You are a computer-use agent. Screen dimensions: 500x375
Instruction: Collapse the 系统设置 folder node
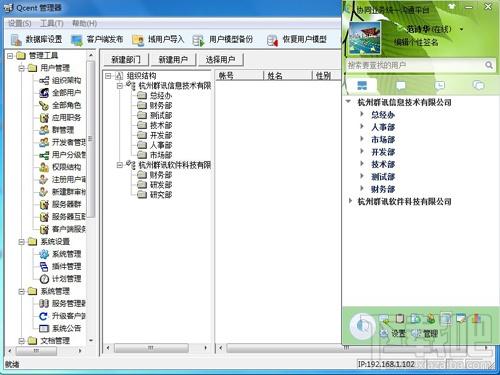click(22, 242)
